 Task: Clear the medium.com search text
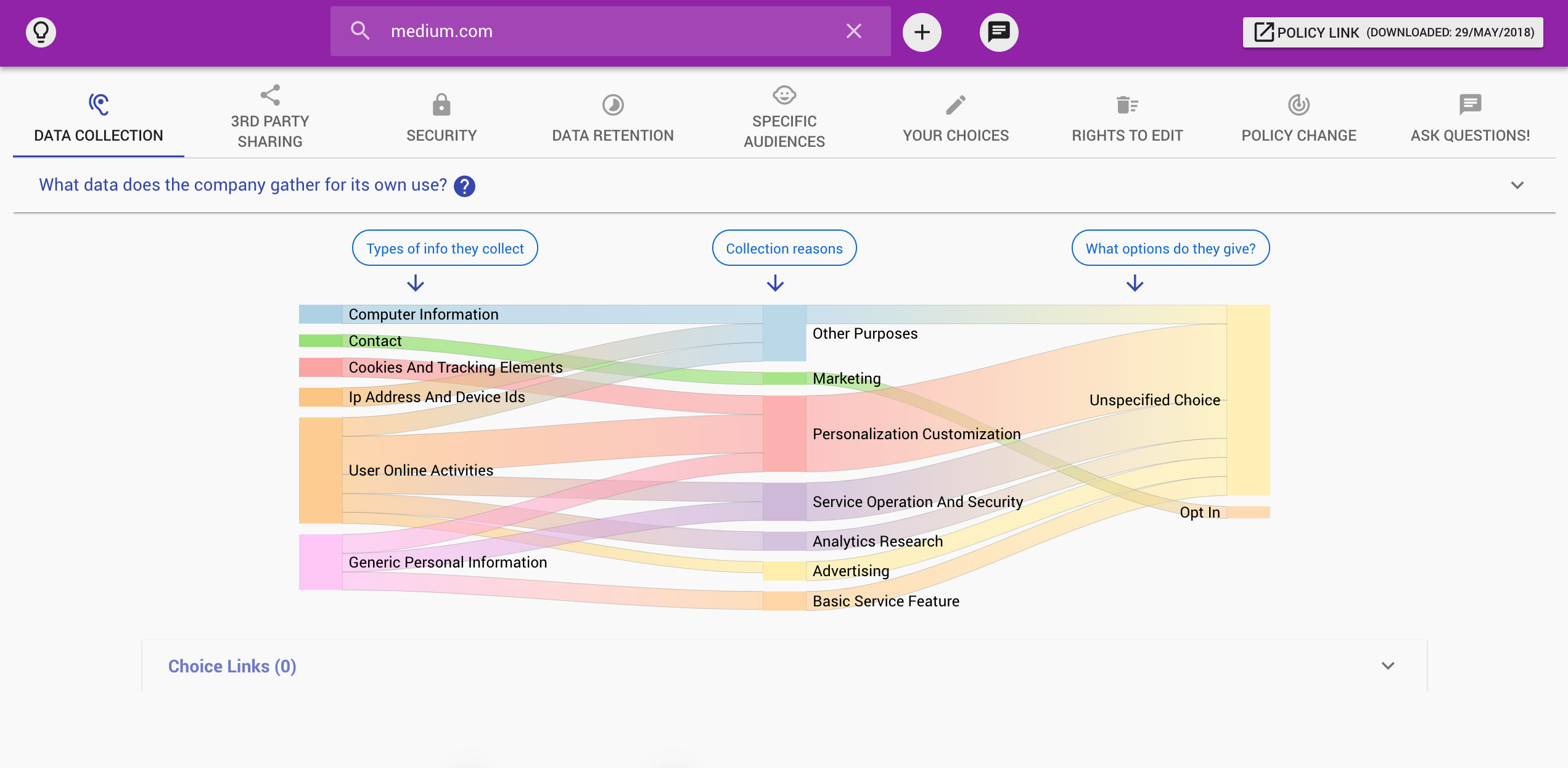point(853,31)
